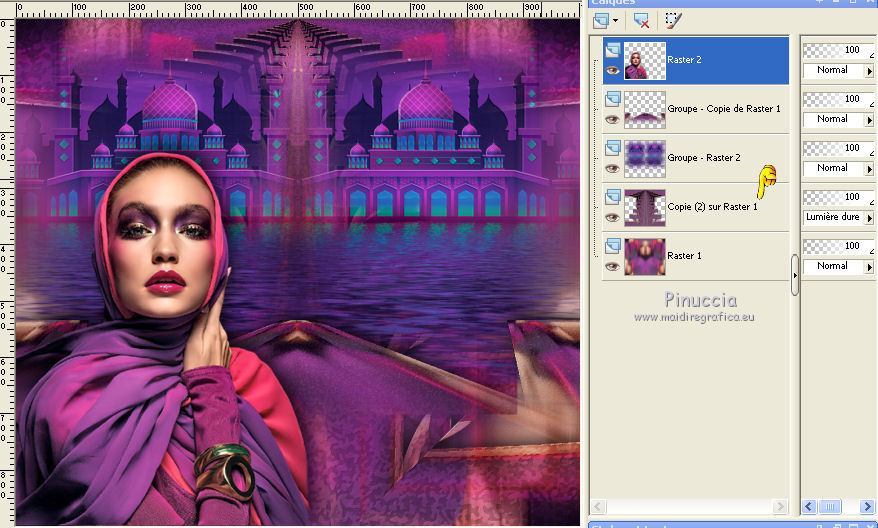
Task: Click layer type icon of Groupe - Copie de Raster 1
Action: click(x=613, y=100)
